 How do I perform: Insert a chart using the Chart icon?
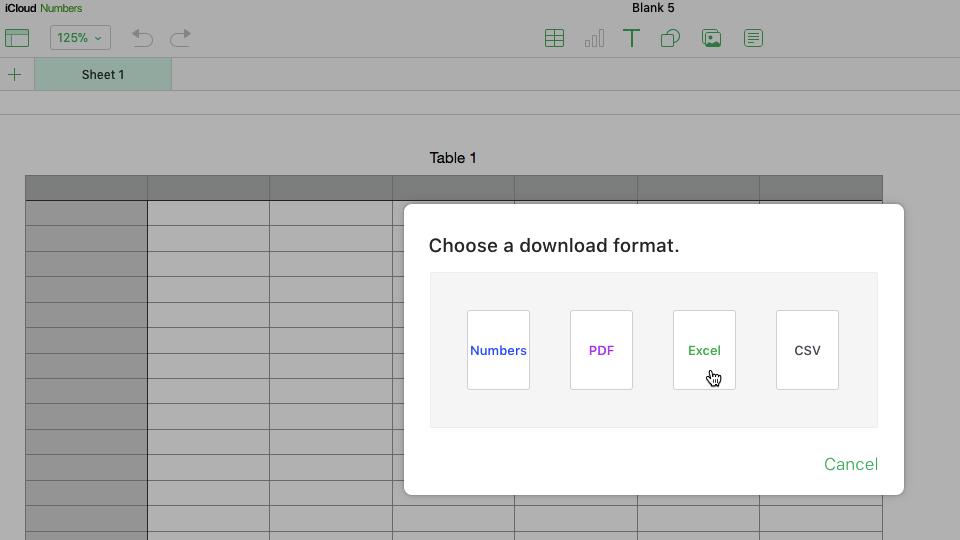(x=594, y=38)
